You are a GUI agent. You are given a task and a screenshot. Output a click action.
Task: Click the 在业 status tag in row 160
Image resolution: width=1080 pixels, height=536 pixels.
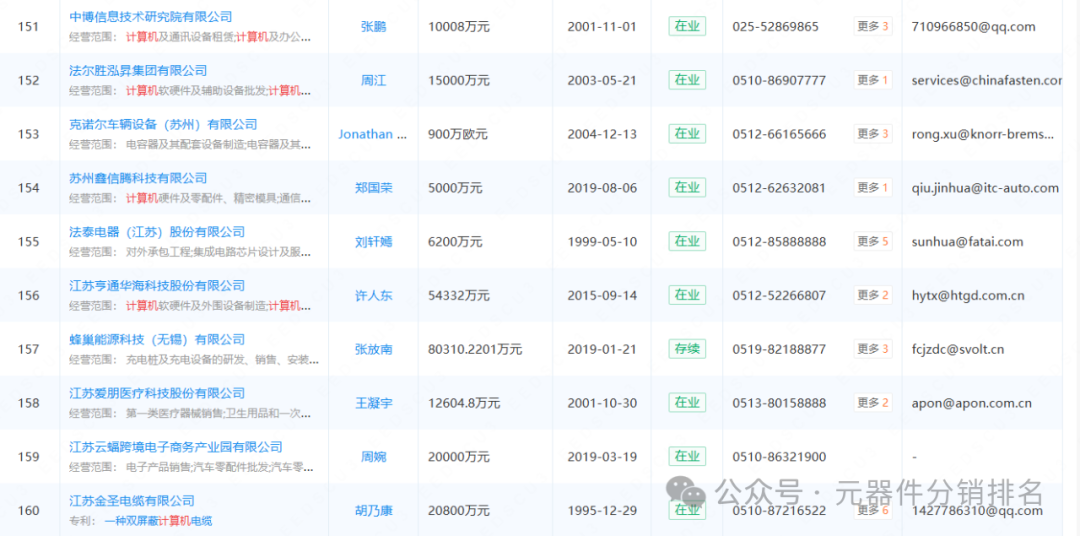tap(687, 510)
